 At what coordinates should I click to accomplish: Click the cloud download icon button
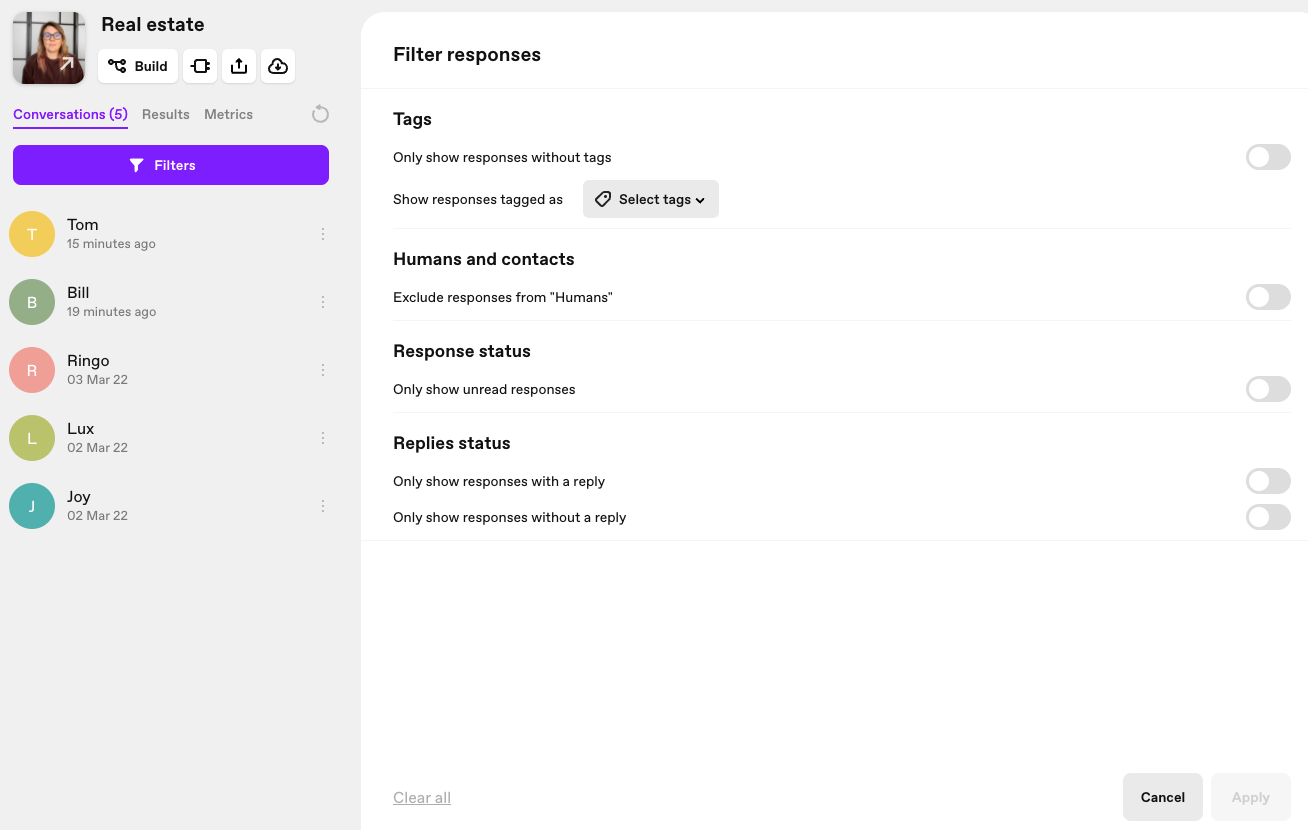pos(278,66)
